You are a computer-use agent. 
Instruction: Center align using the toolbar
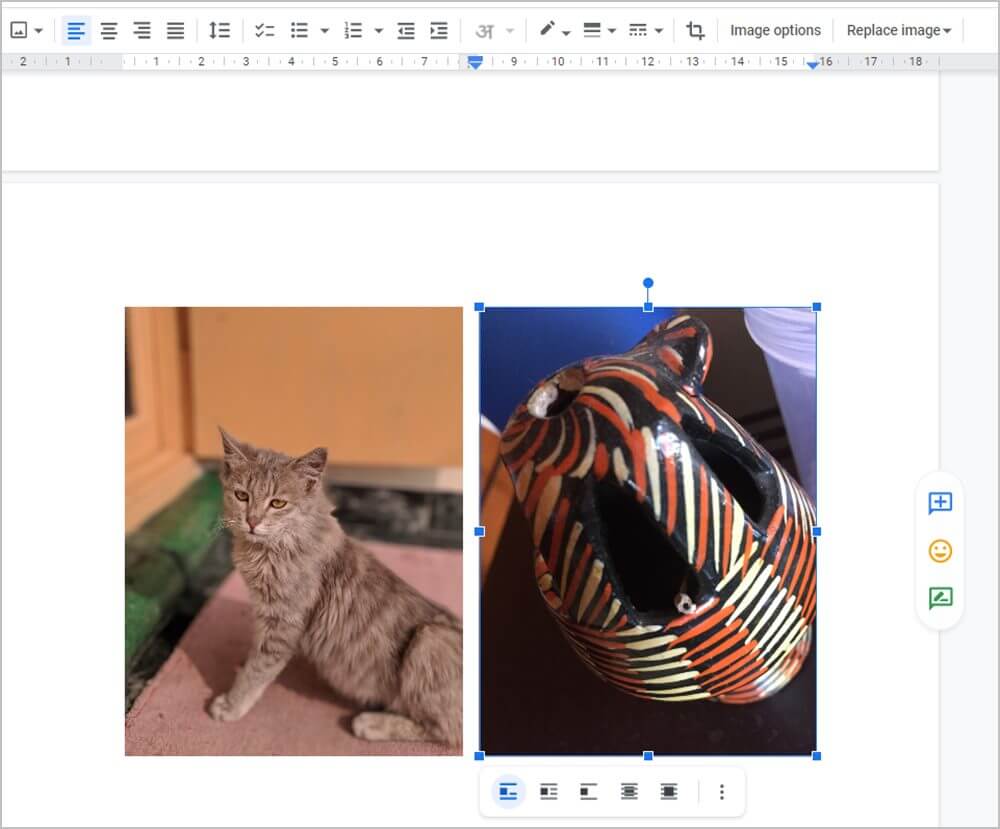tap(109, 31)
